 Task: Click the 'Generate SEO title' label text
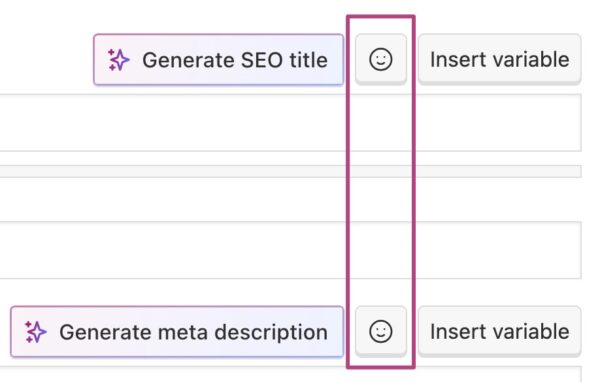coord(235,60)
